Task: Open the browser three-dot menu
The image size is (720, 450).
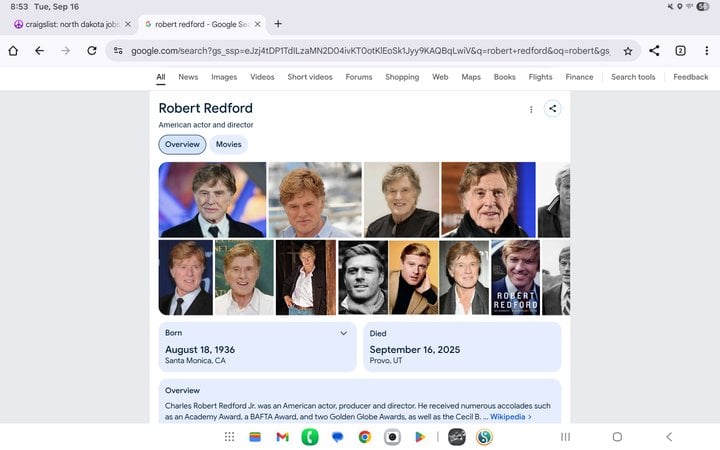Action: [705, 50]
